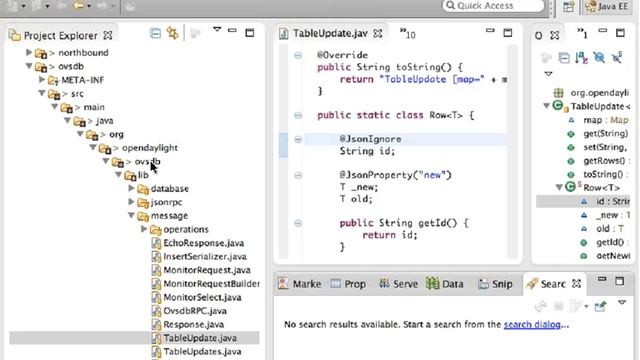Select get(String) method in Outline
Image resolution: width=640 pixels, height=360 pixels.
click(605, 133)
